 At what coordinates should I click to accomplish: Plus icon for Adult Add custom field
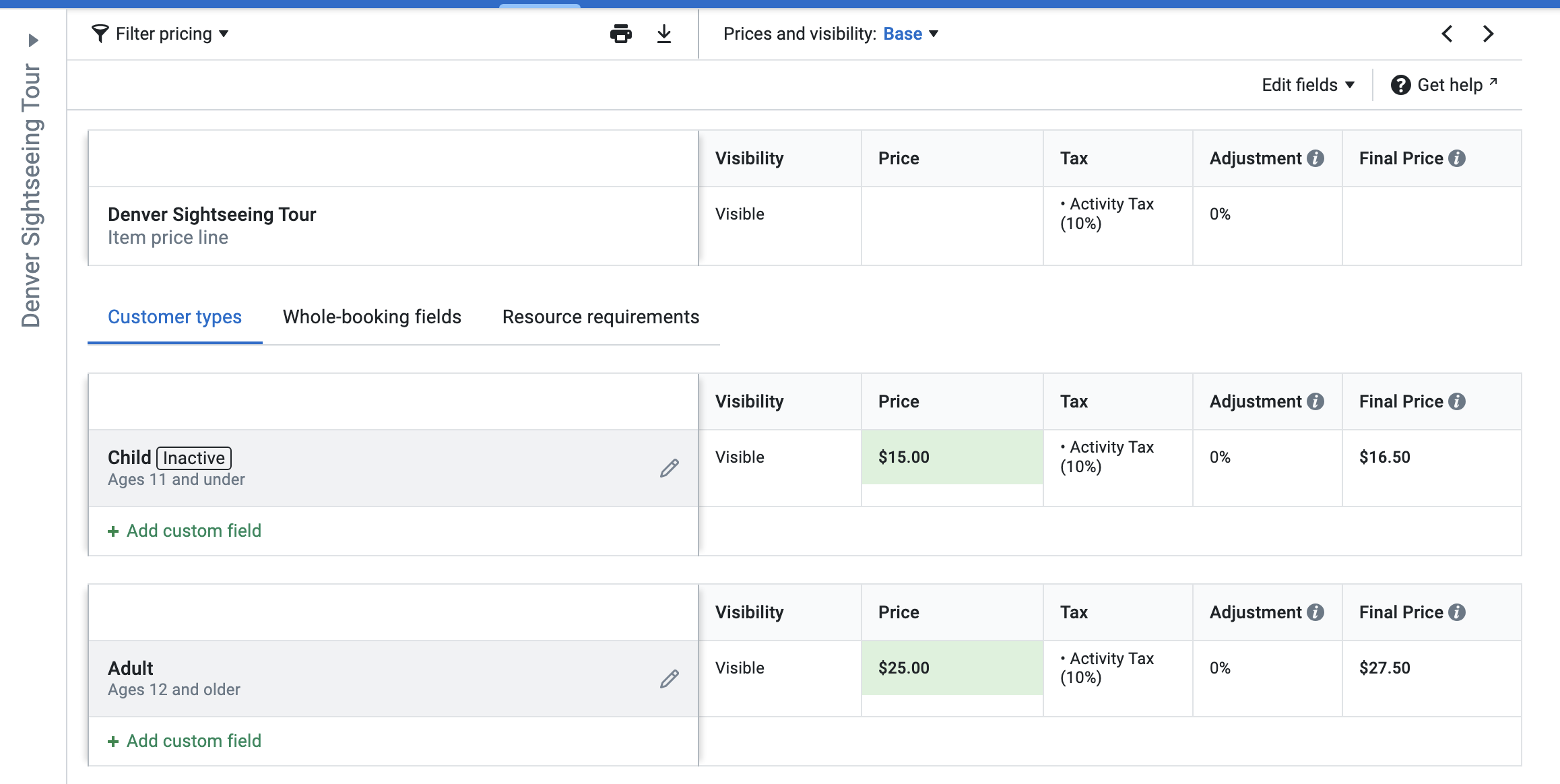[x=113, y=742]
